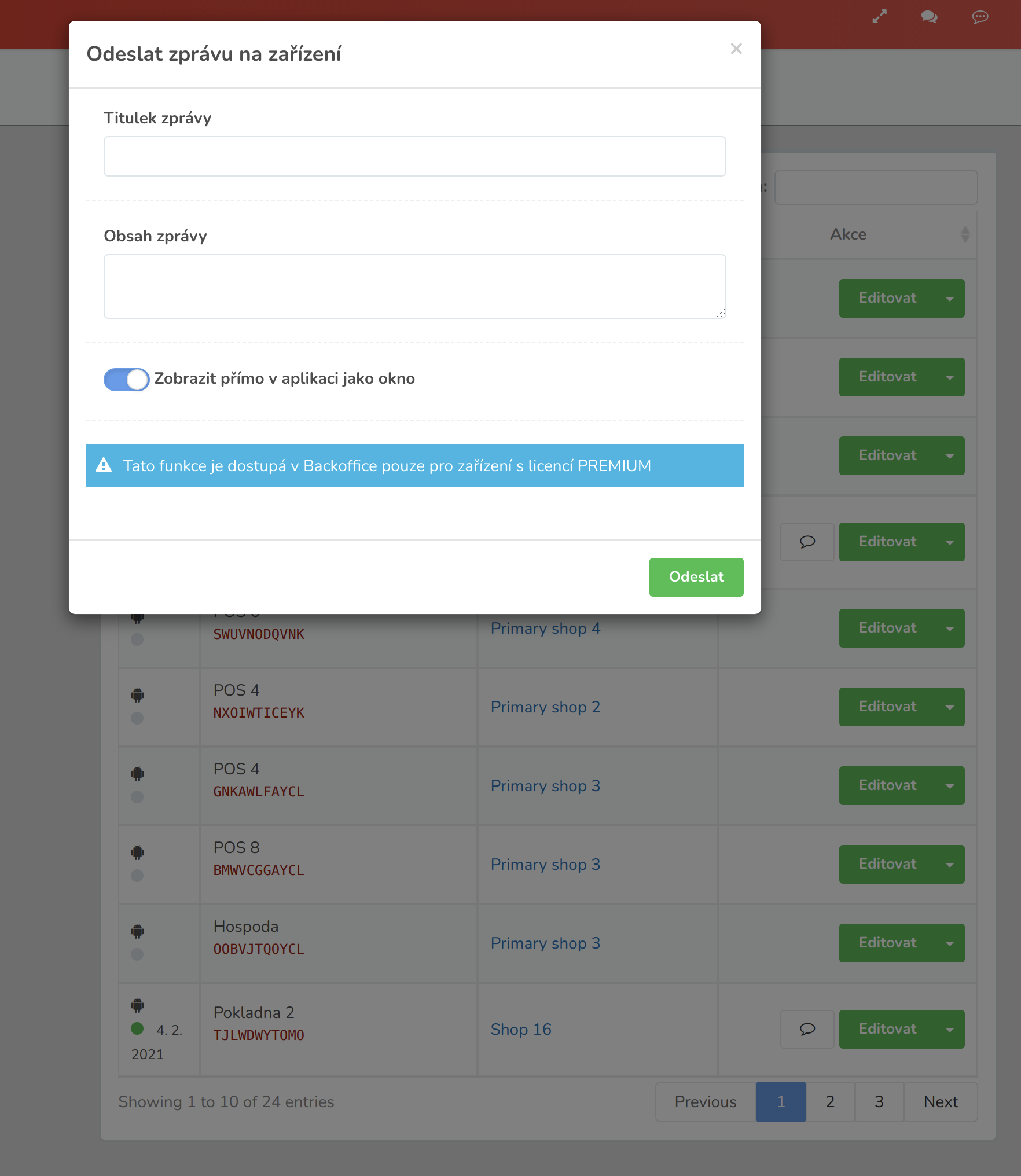Click Android icon for POS 8 device

point(137,852)
